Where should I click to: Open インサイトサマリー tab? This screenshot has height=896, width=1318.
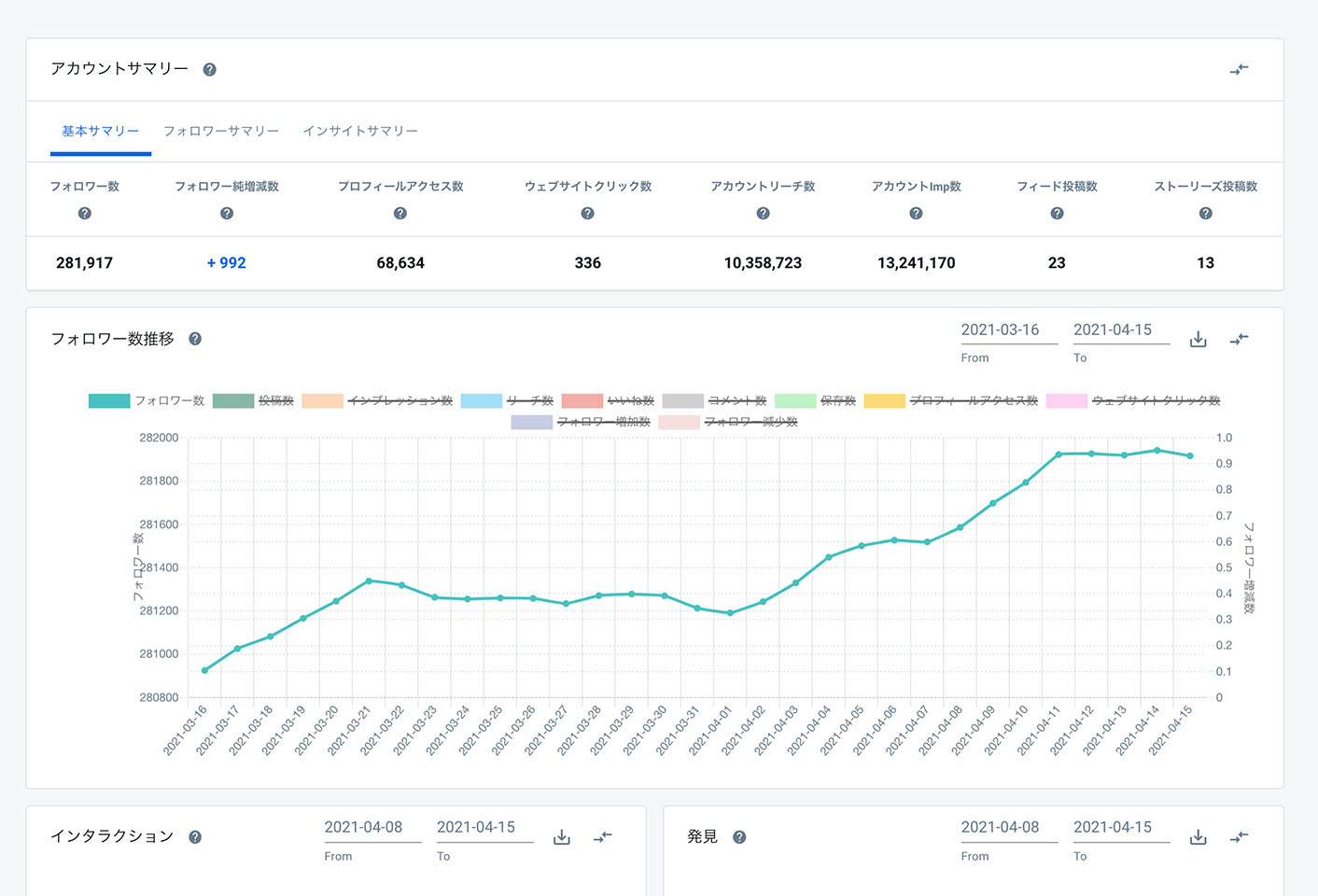(x=360, y=132)
